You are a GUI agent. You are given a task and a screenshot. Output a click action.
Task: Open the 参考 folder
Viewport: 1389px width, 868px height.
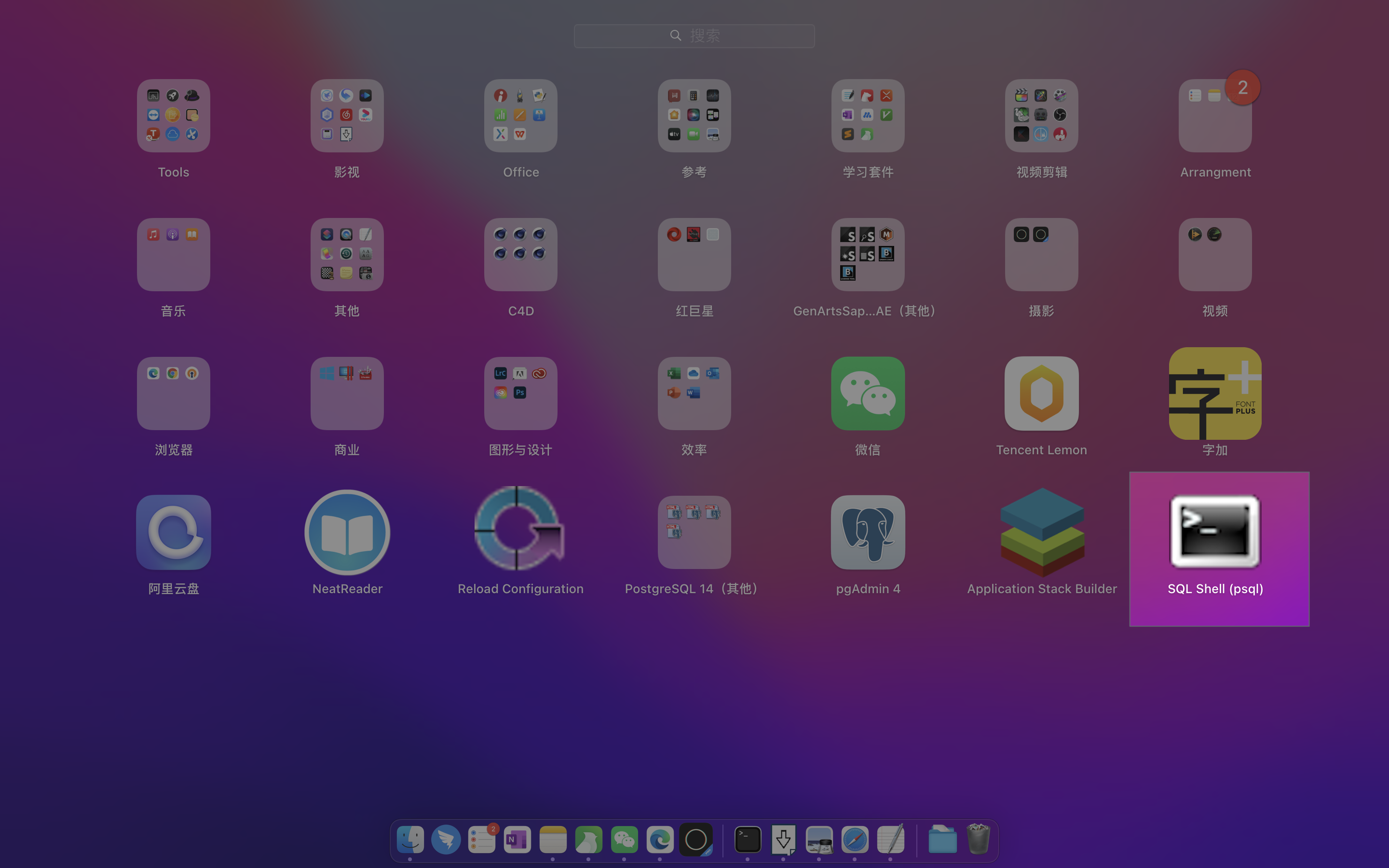[694, 115]
